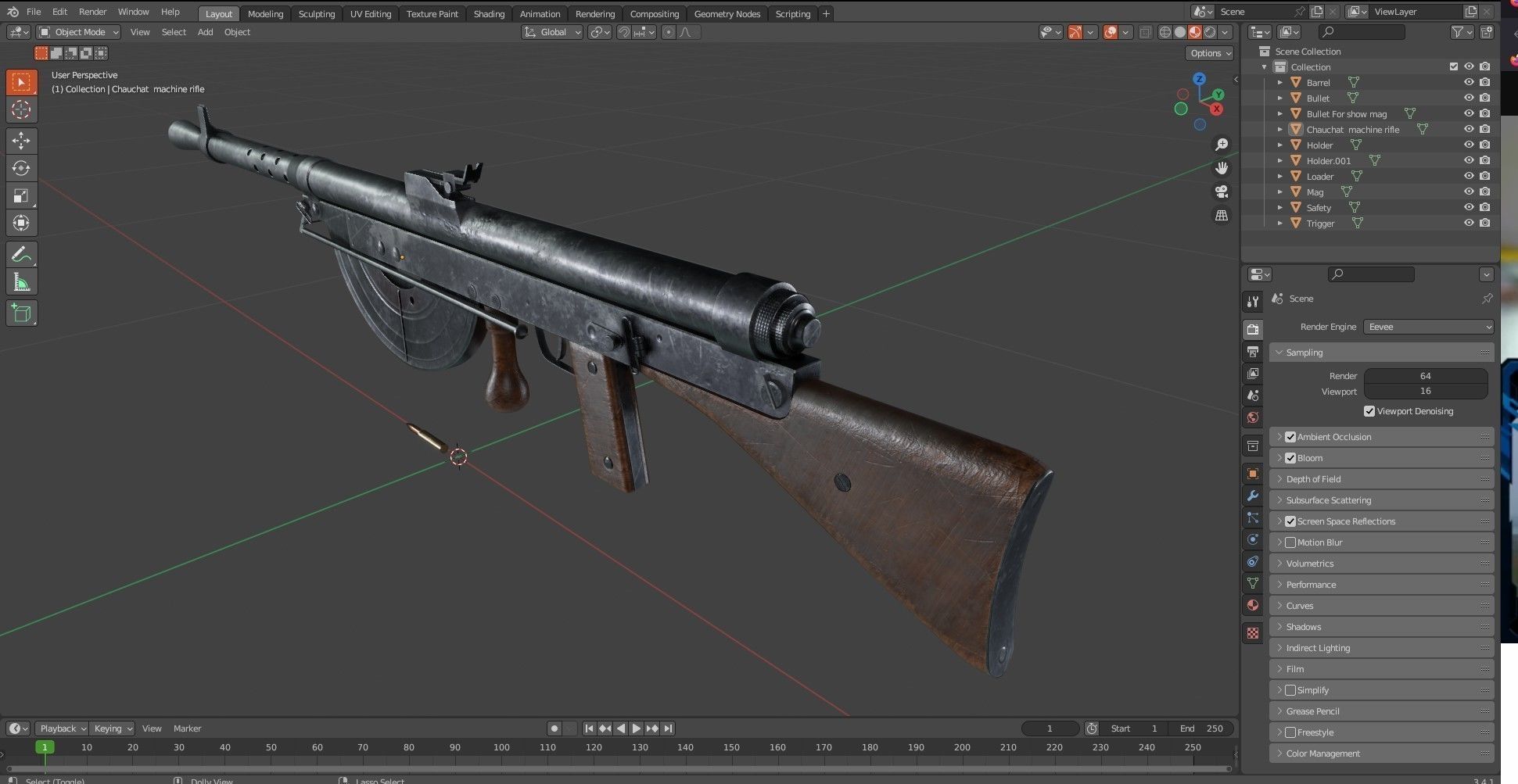Select the Annotate tool
This screenshot has width=1518, height=784.
(21, 253)
